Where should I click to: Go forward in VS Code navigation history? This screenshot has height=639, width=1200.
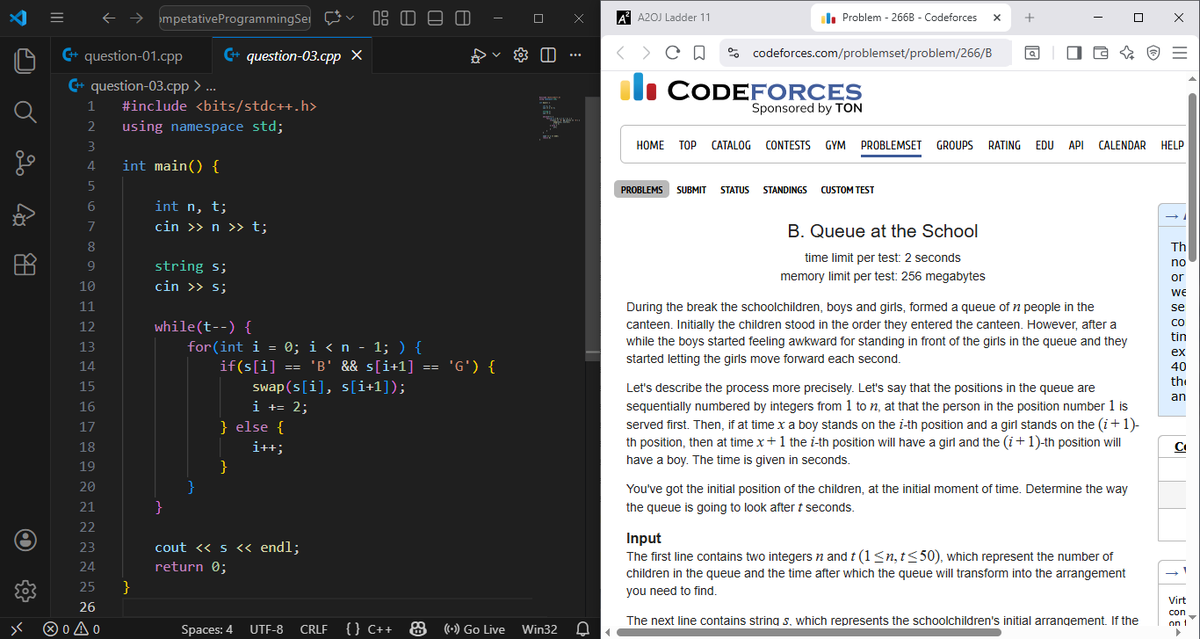pyautogui.click(x=137, y=18)
